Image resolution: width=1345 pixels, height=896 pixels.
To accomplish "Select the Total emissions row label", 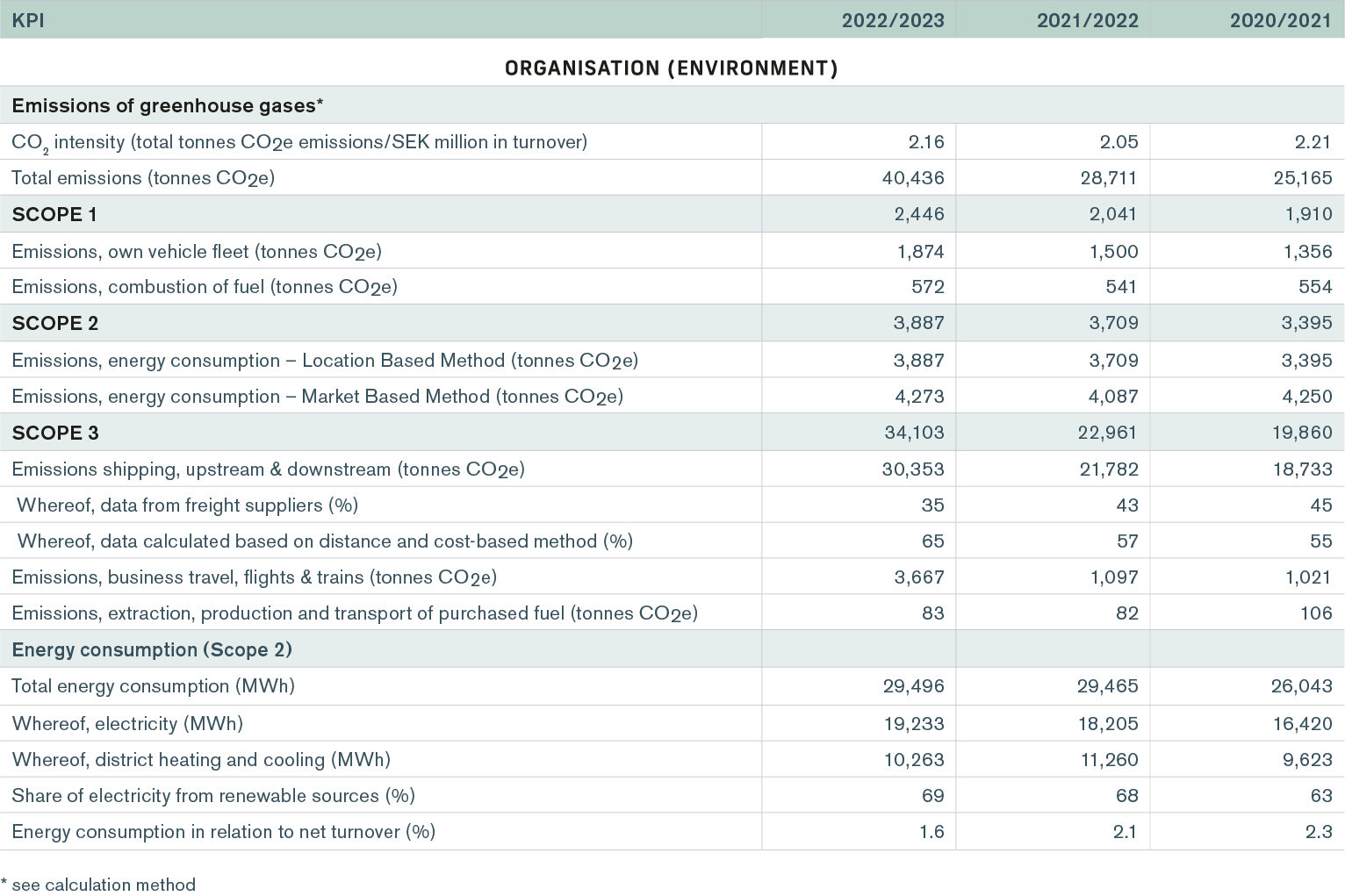I will point(143,178).
